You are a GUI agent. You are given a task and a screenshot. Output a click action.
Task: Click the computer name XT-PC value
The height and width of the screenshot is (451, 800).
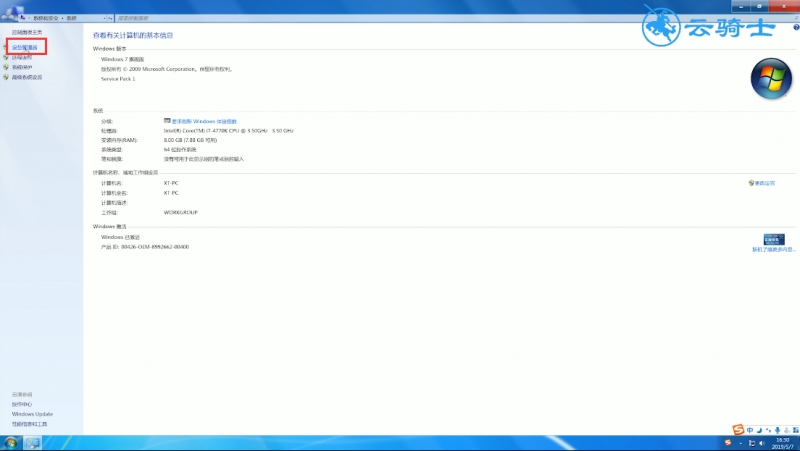coord(171,183)
